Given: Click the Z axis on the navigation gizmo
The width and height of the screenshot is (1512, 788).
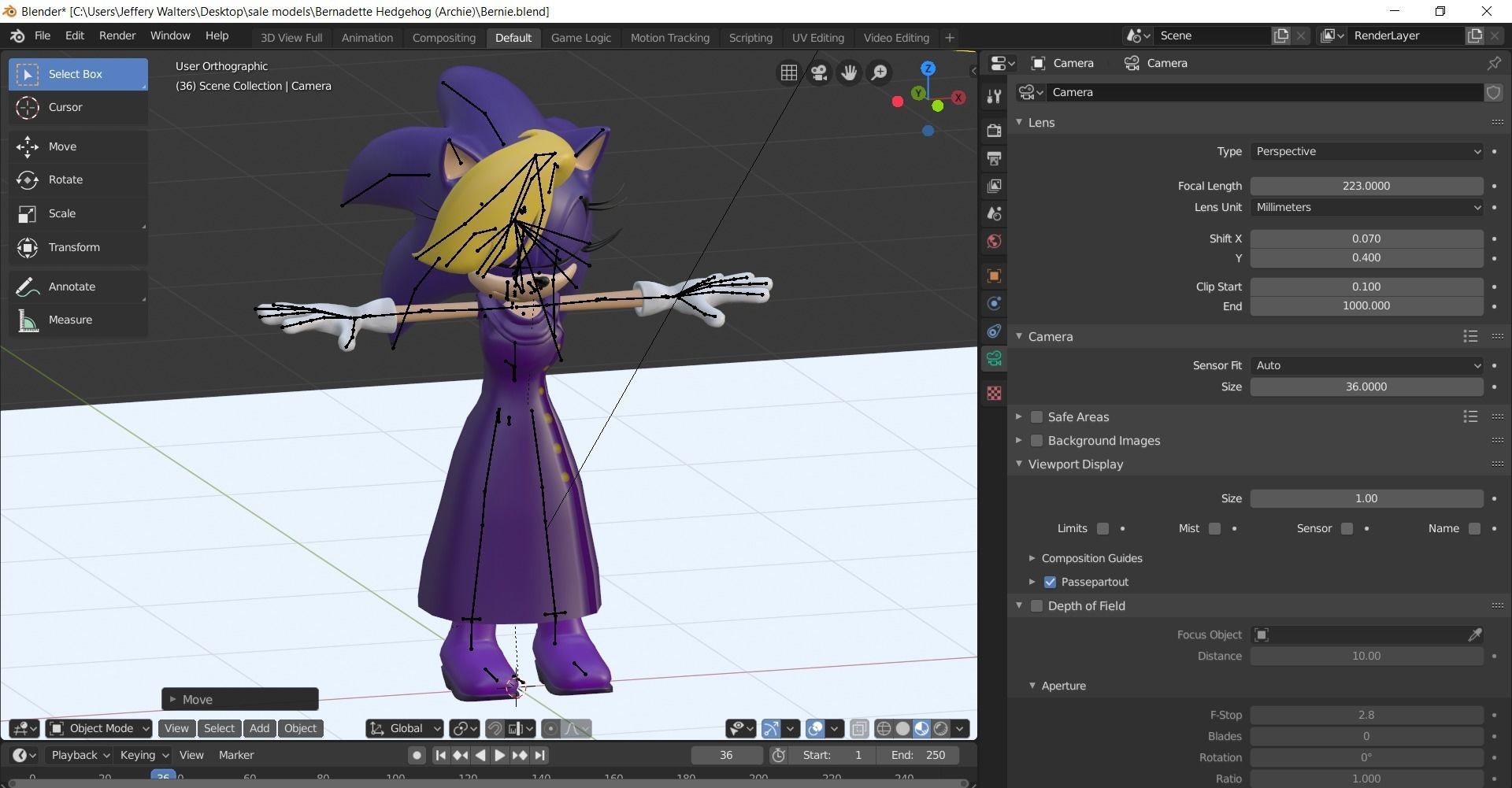Looking at the screenshot, I should pyautogui.click(x=928, y=68).
